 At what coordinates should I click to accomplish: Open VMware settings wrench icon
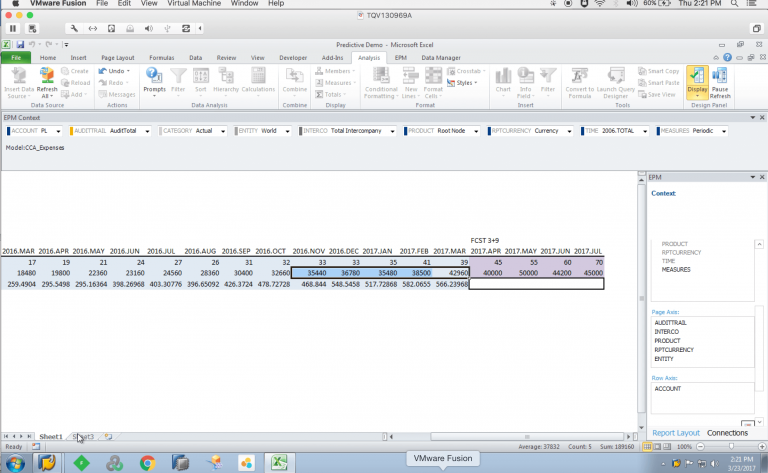click(74, 28)
